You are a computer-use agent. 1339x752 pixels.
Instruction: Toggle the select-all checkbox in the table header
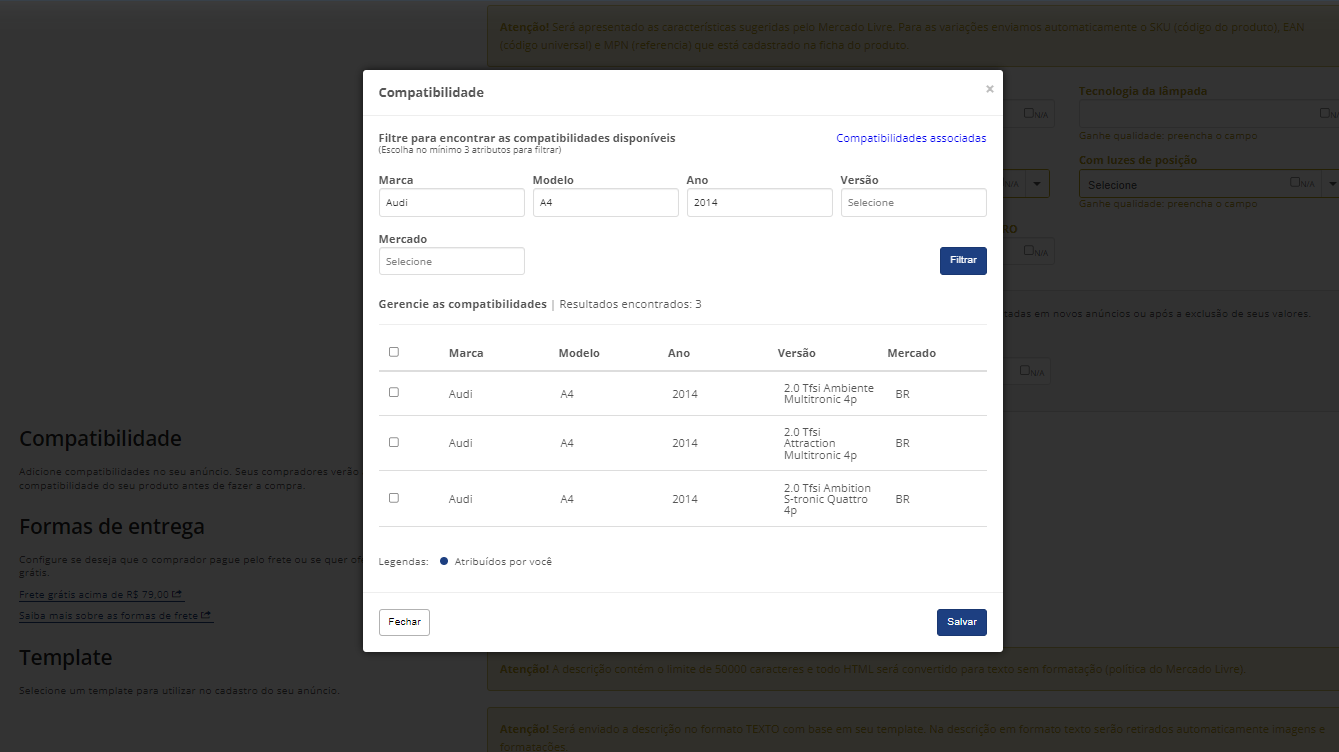[x=394, y=352]
